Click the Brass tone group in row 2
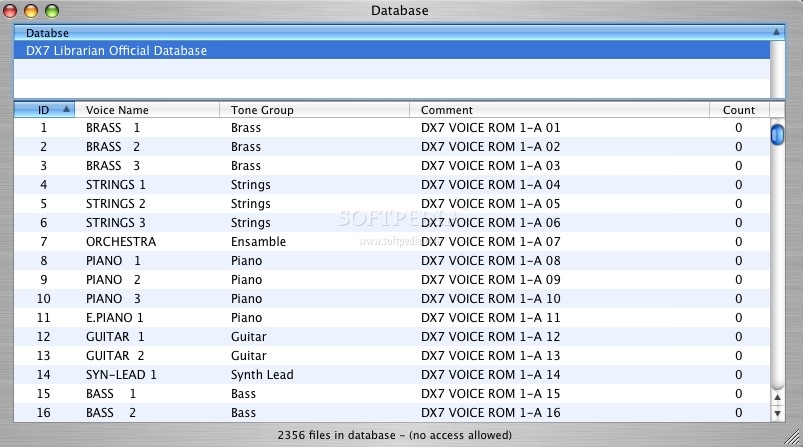Image resolution: width=803 pixels, height=447 pixels. coord(246,146)
